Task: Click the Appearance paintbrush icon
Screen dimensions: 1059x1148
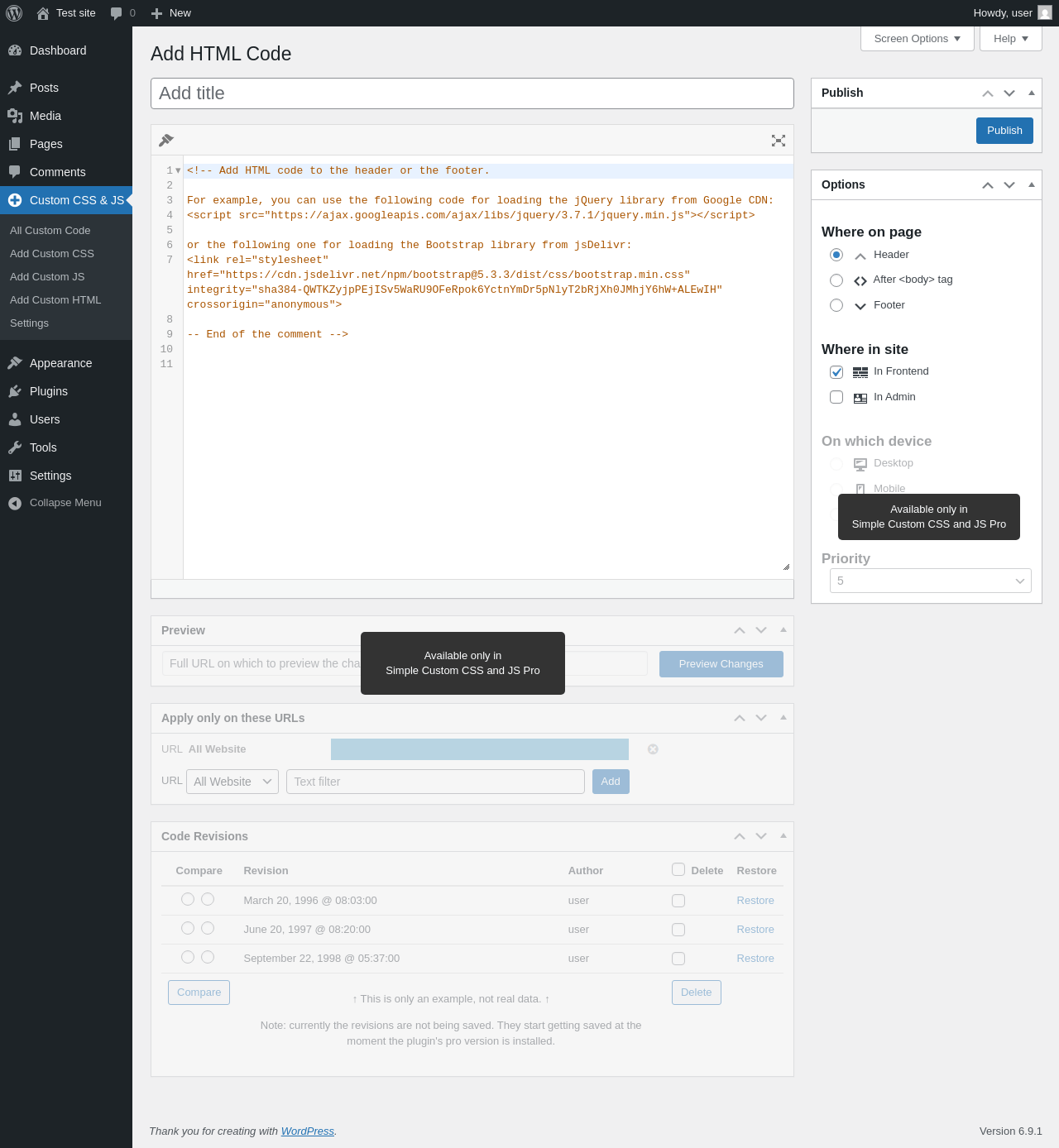Action: tap(15, 363)
